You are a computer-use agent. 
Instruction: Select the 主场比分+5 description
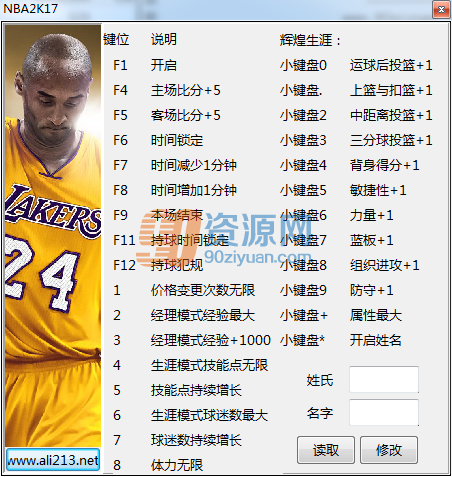coord(186,90)
